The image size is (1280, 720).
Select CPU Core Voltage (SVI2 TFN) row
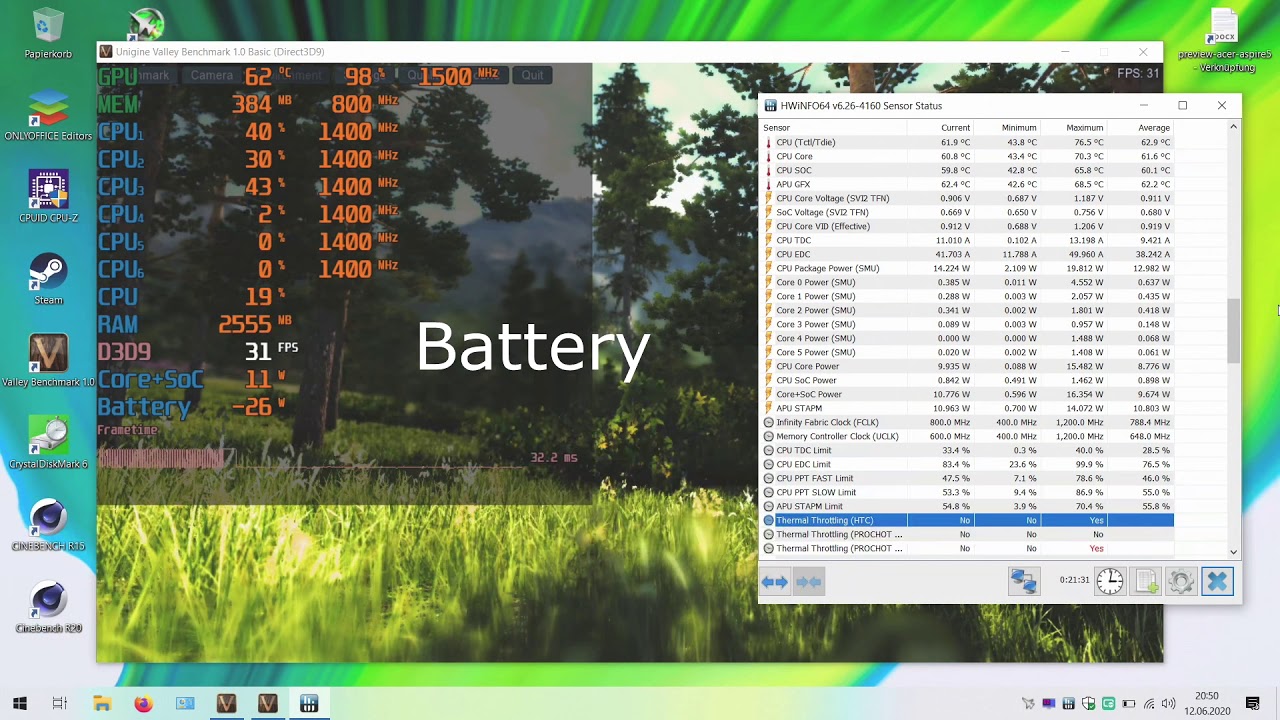966,198
